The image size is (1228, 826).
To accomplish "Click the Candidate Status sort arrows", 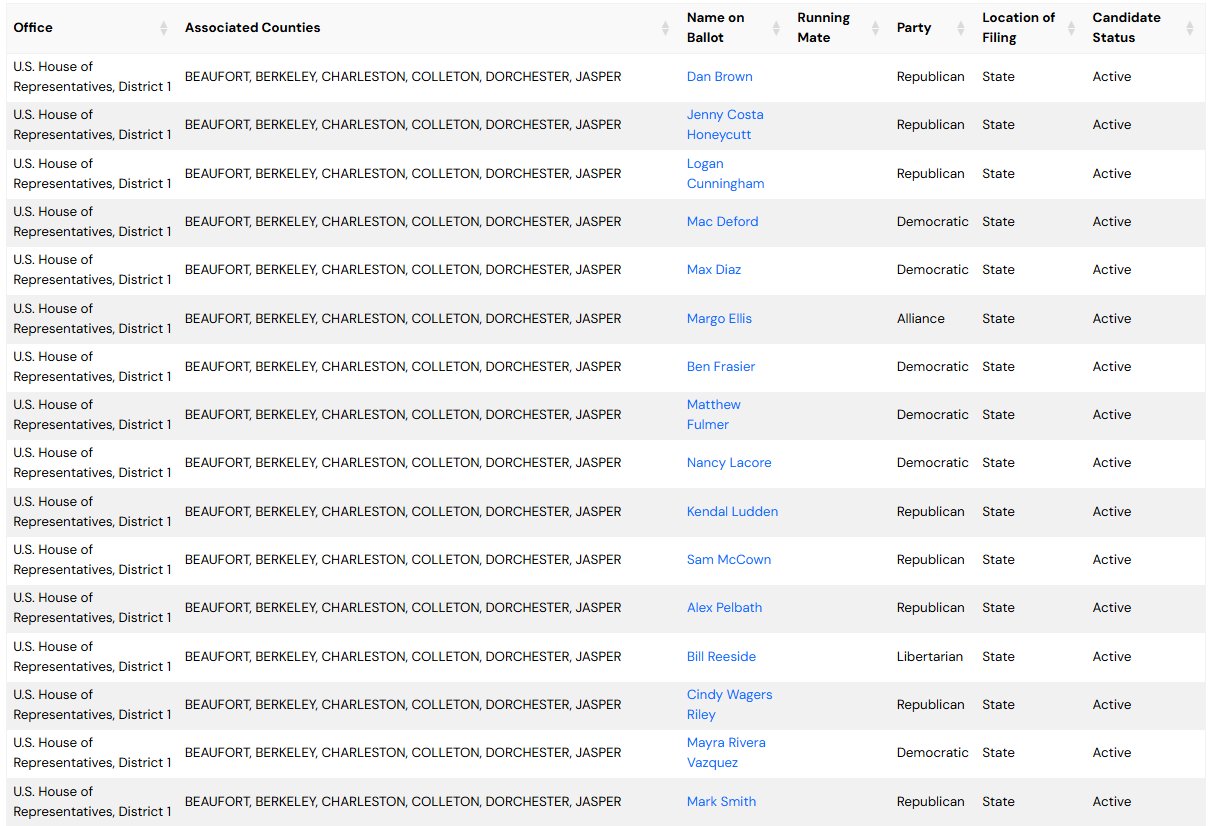I will [1190, 28].
